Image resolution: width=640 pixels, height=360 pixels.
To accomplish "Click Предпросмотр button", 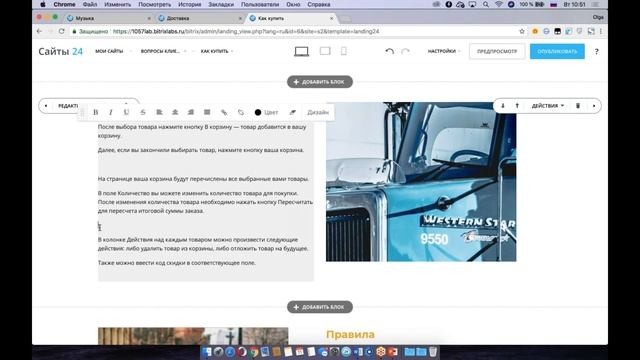I will tap(497, 51).
